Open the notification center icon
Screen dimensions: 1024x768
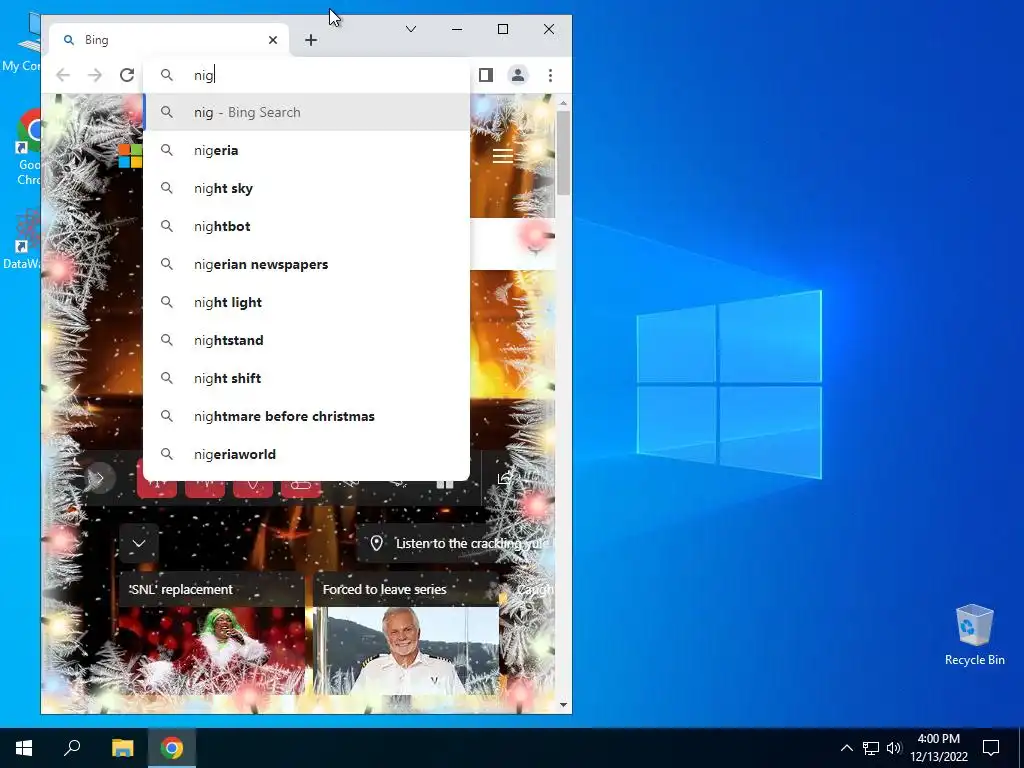click(991, 748)
